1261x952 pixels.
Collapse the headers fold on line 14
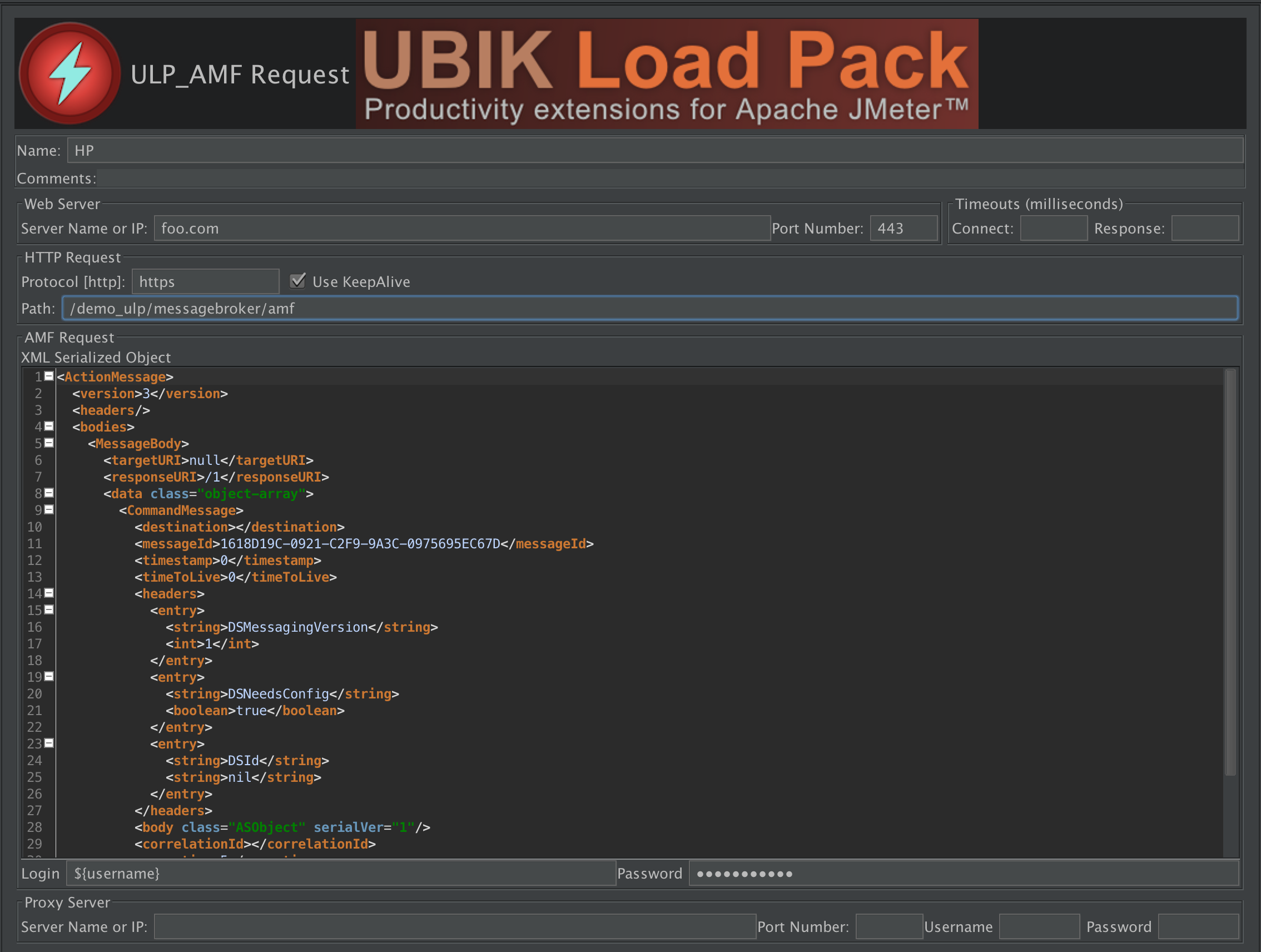pyautogui.click(x=49, y=593)
